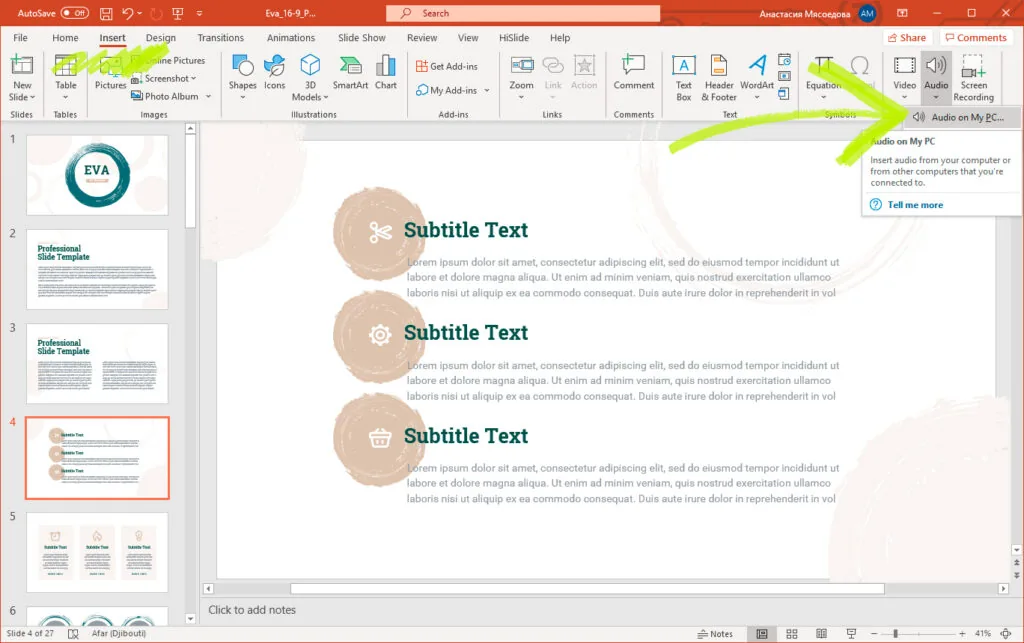Click the zoom slider handle
This screenshot has height=643, width=1024.
pos(895,634)
